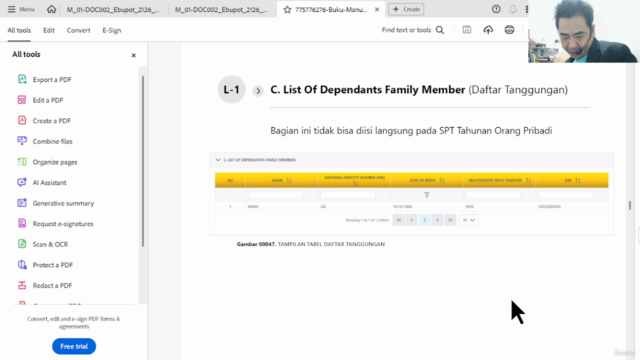The height and width of the screenshot is (360, 640).
Task: Click the Request e-signatures icon
Action: [x=22, y=223]
